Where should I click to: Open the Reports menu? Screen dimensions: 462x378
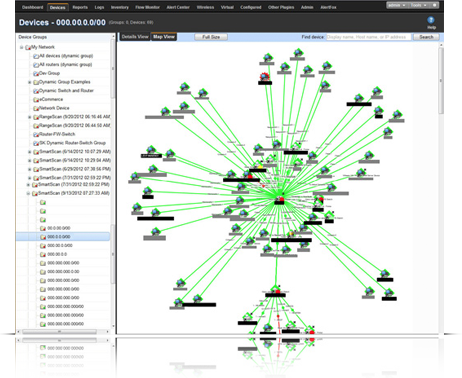tap(80, 7)
